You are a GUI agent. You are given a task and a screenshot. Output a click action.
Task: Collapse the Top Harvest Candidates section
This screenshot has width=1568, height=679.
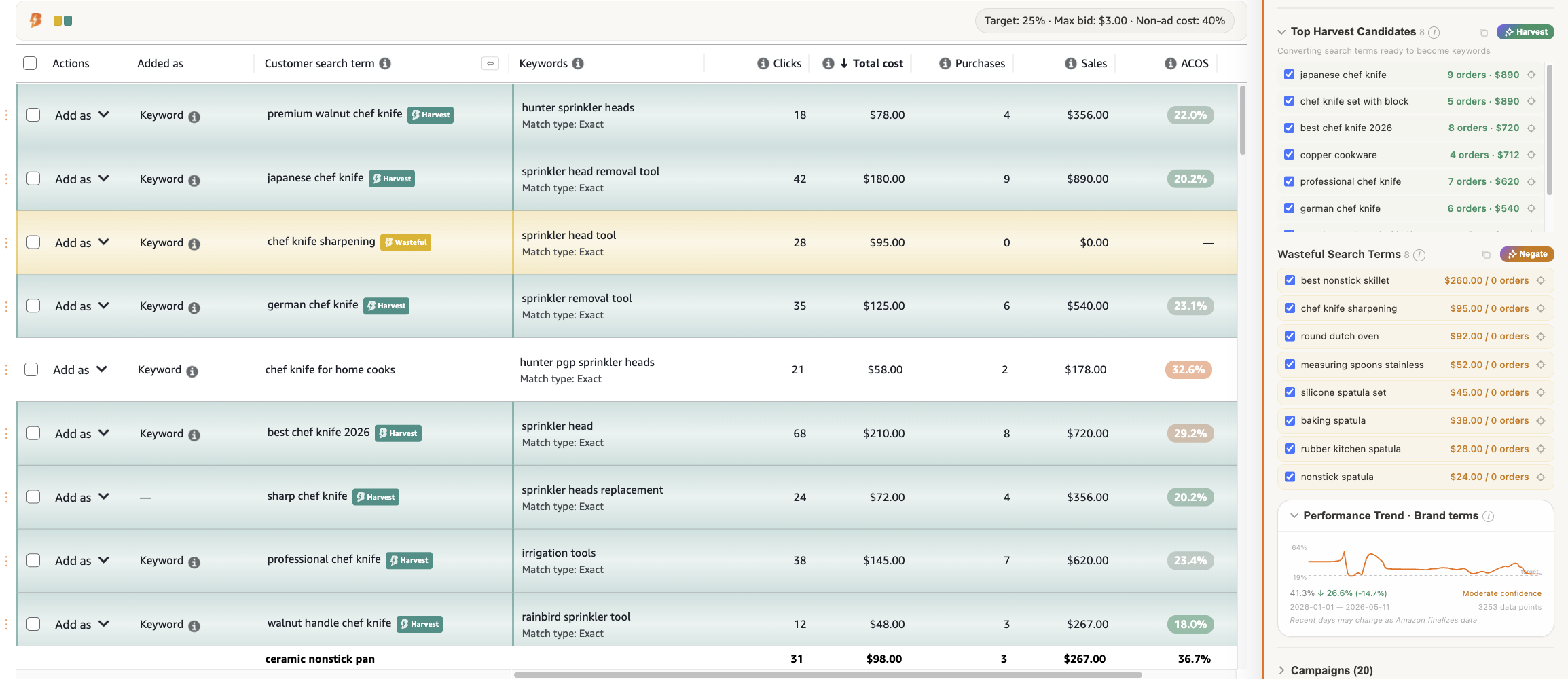point(1281,32)
